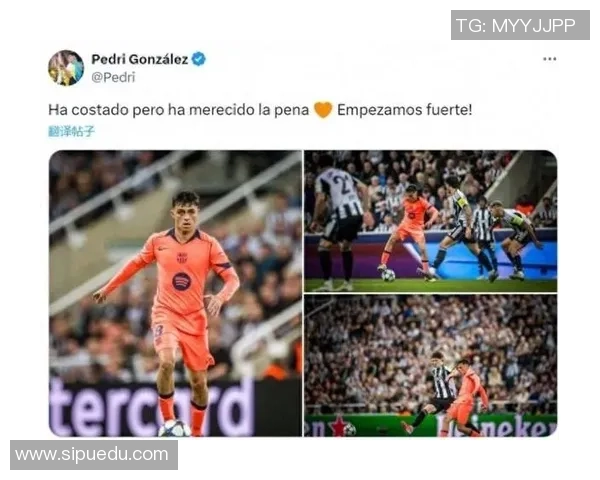Click the blue verified badge

coord(199,59)
